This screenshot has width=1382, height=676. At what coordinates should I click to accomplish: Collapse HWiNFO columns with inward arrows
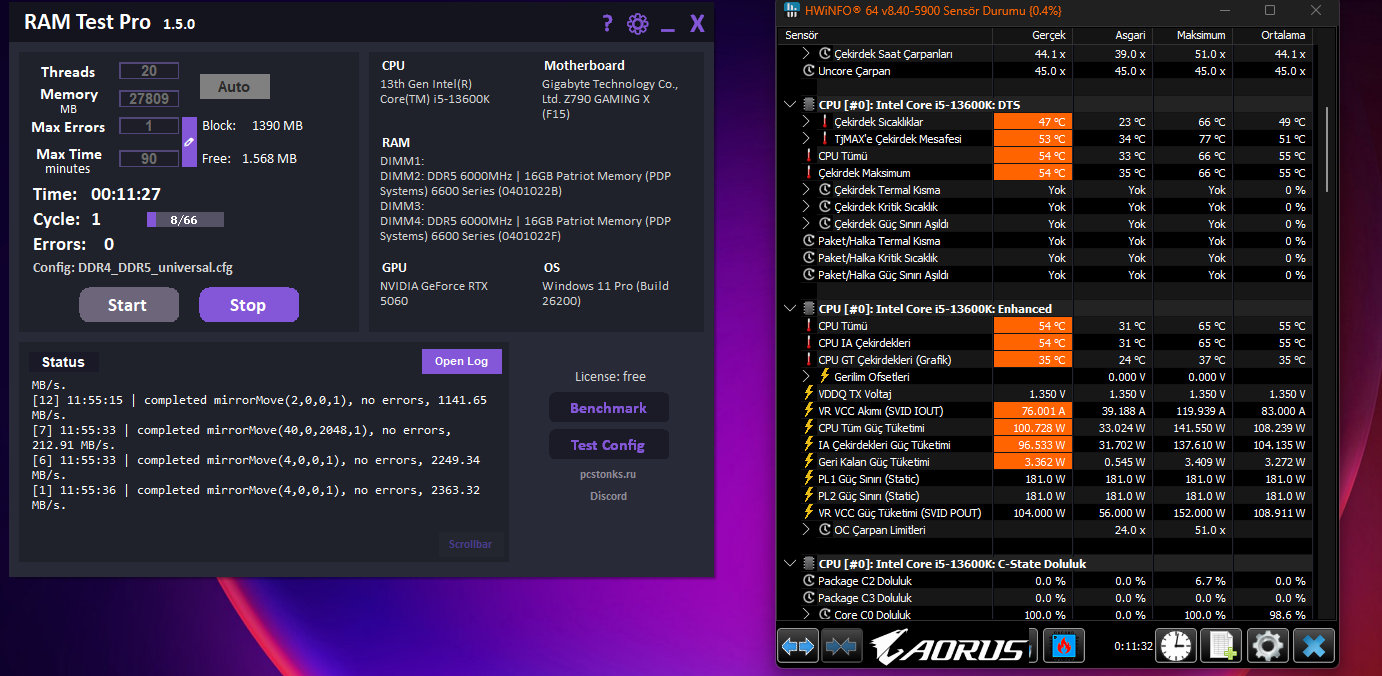coord(842,646)
